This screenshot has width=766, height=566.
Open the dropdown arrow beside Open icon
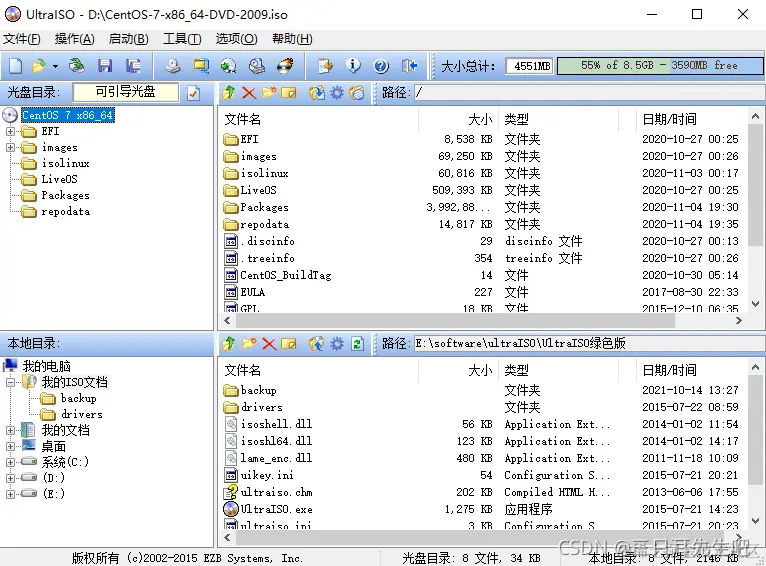click(x=55, y=66)
